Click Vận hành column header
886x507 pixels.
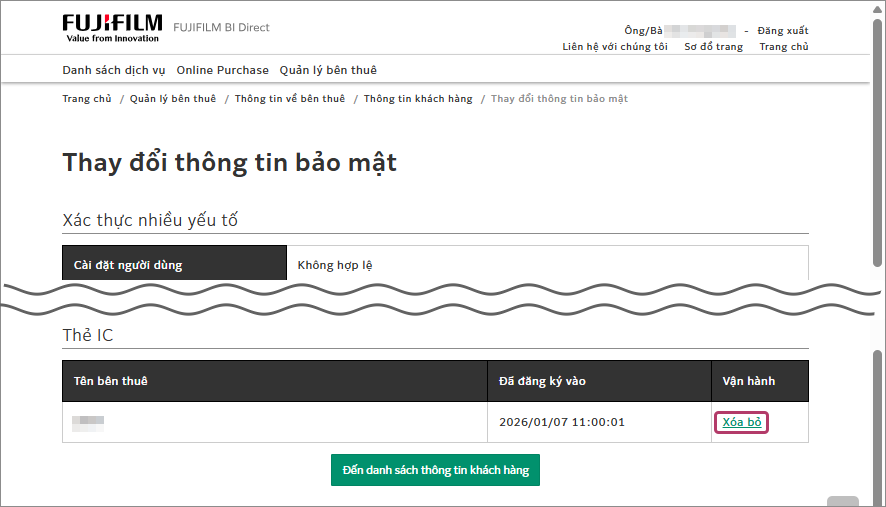(x=760, y=381)
